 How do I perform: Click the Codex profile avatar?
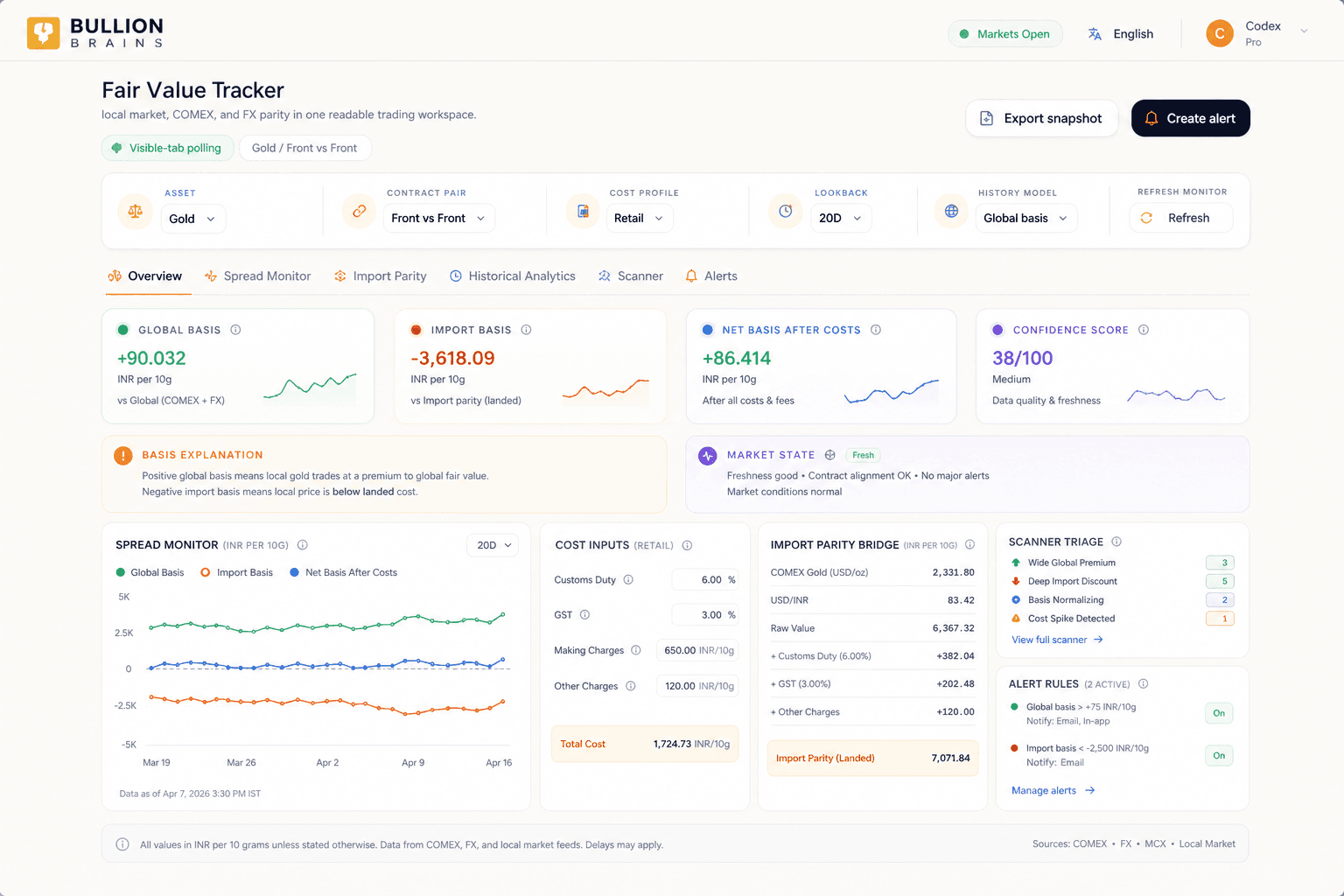pos(1220,33)
